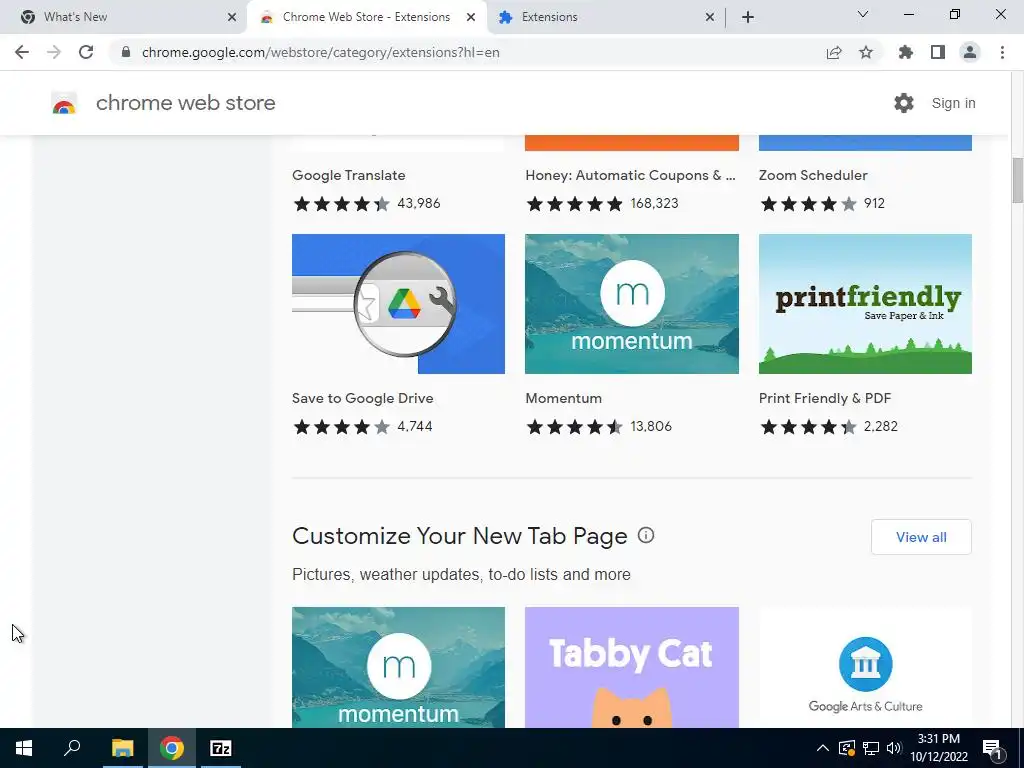Click the address bar URL
The height and width of the screenshot is (768, 1024).
coord(321,52)
